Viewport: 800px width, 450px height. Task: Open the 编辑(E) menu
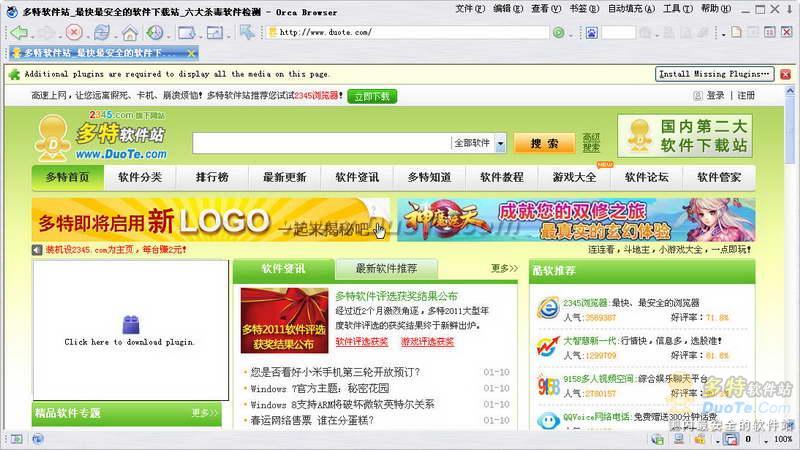508,9
